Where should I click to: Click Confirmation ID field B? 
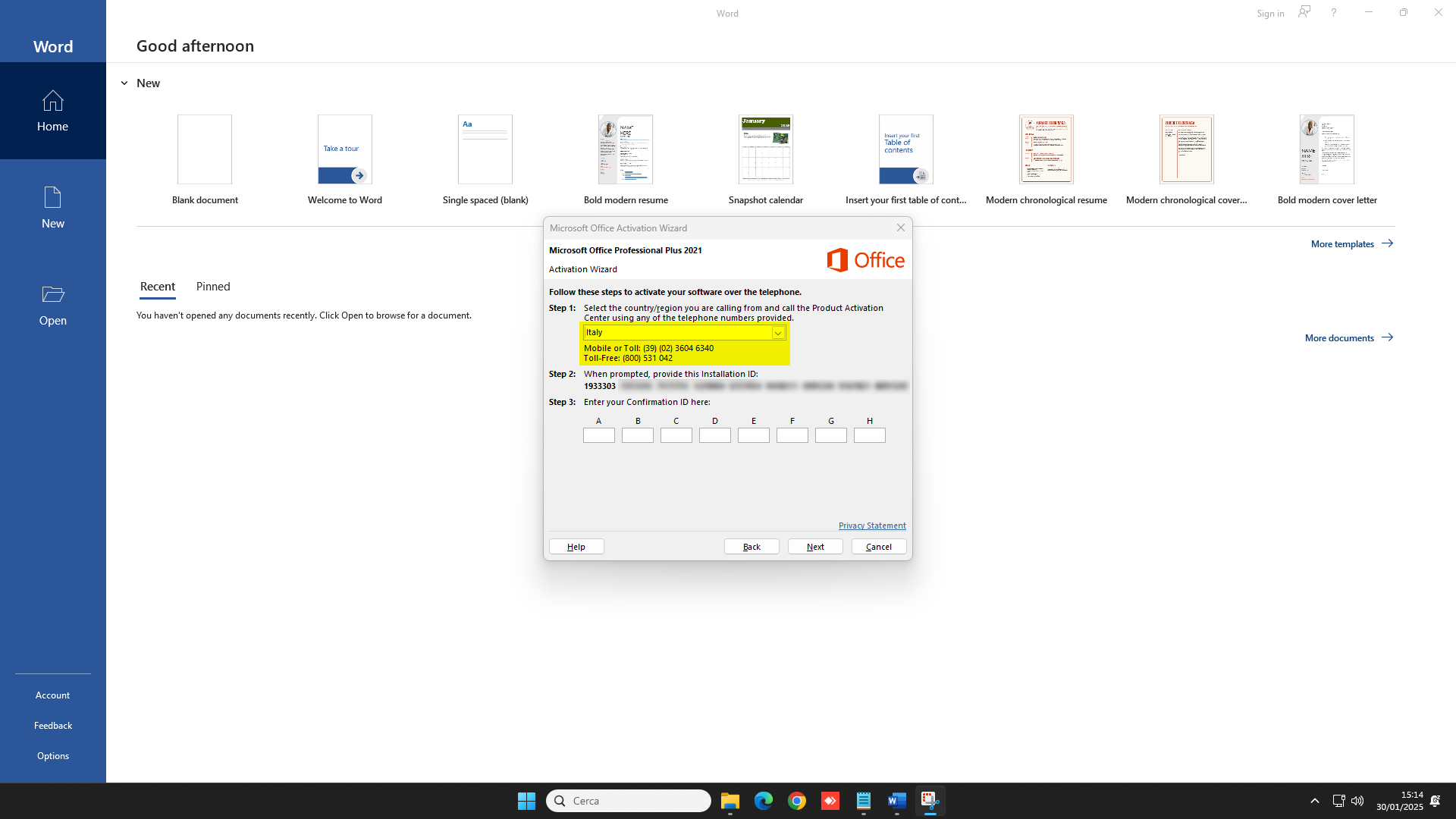tap(638, 435)
